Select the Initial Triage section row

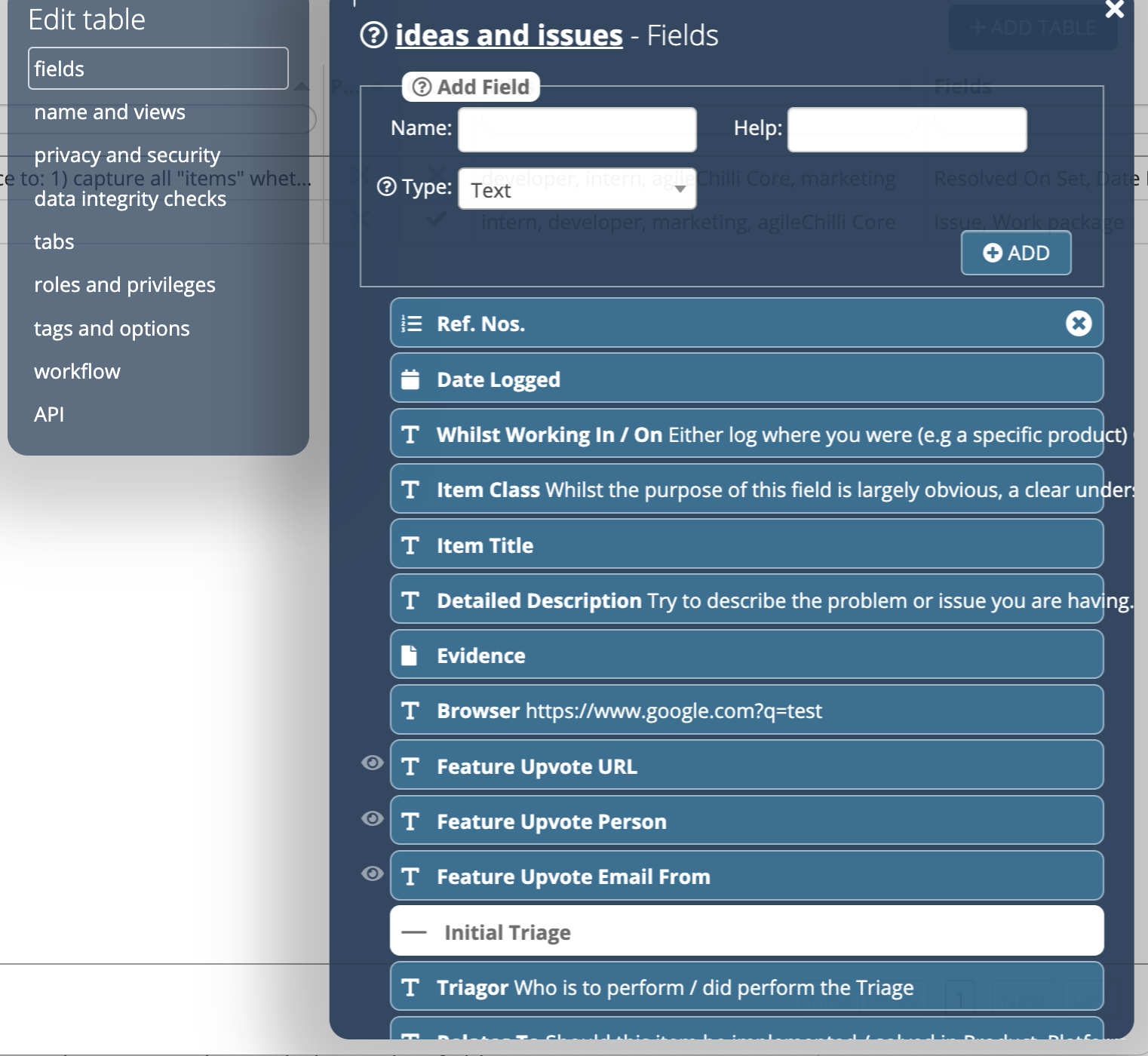(747, 931)
